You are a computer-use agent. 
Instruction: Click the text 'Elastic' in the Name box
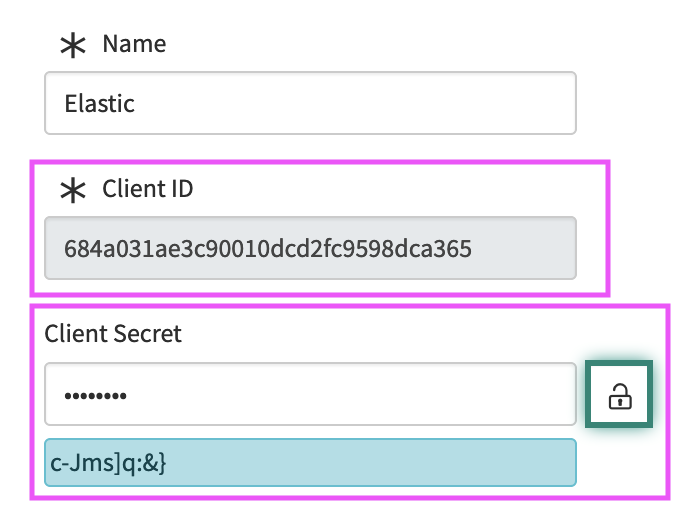point(99,103)
